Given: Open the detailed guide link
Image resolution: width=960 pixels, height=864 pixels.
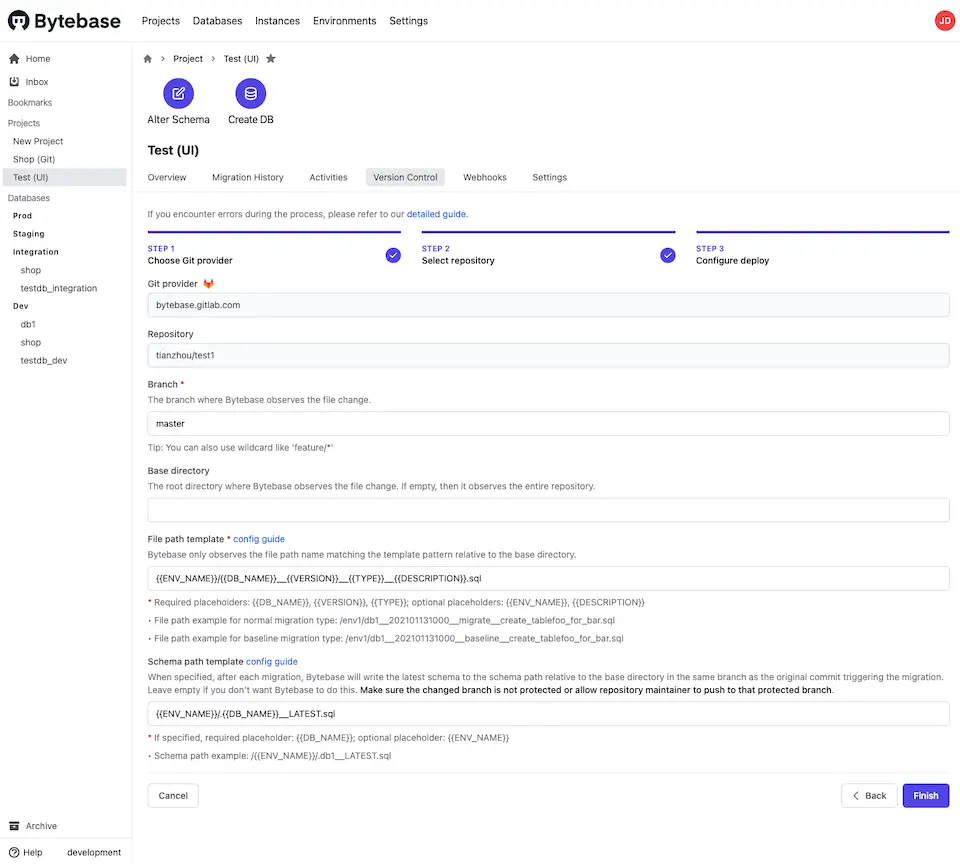Looking at the screenshot, I should (436, 214).
